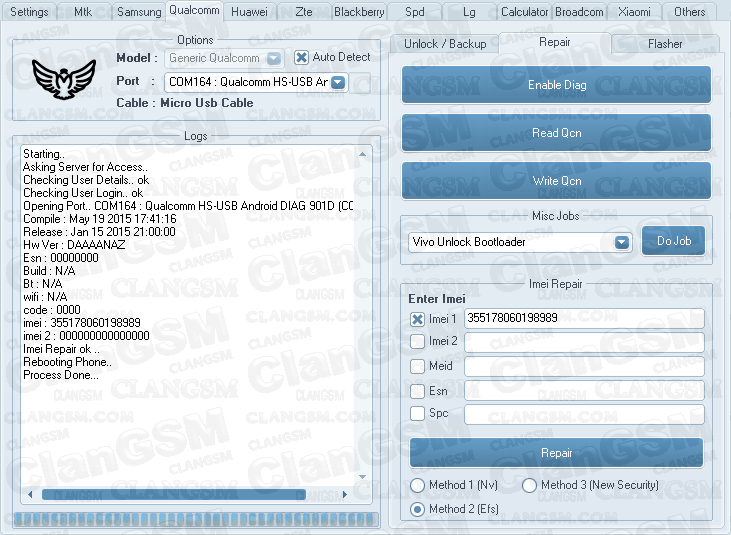Open the Zte tab
Viewport: 731px width, 535px height.
pos(304,12)
